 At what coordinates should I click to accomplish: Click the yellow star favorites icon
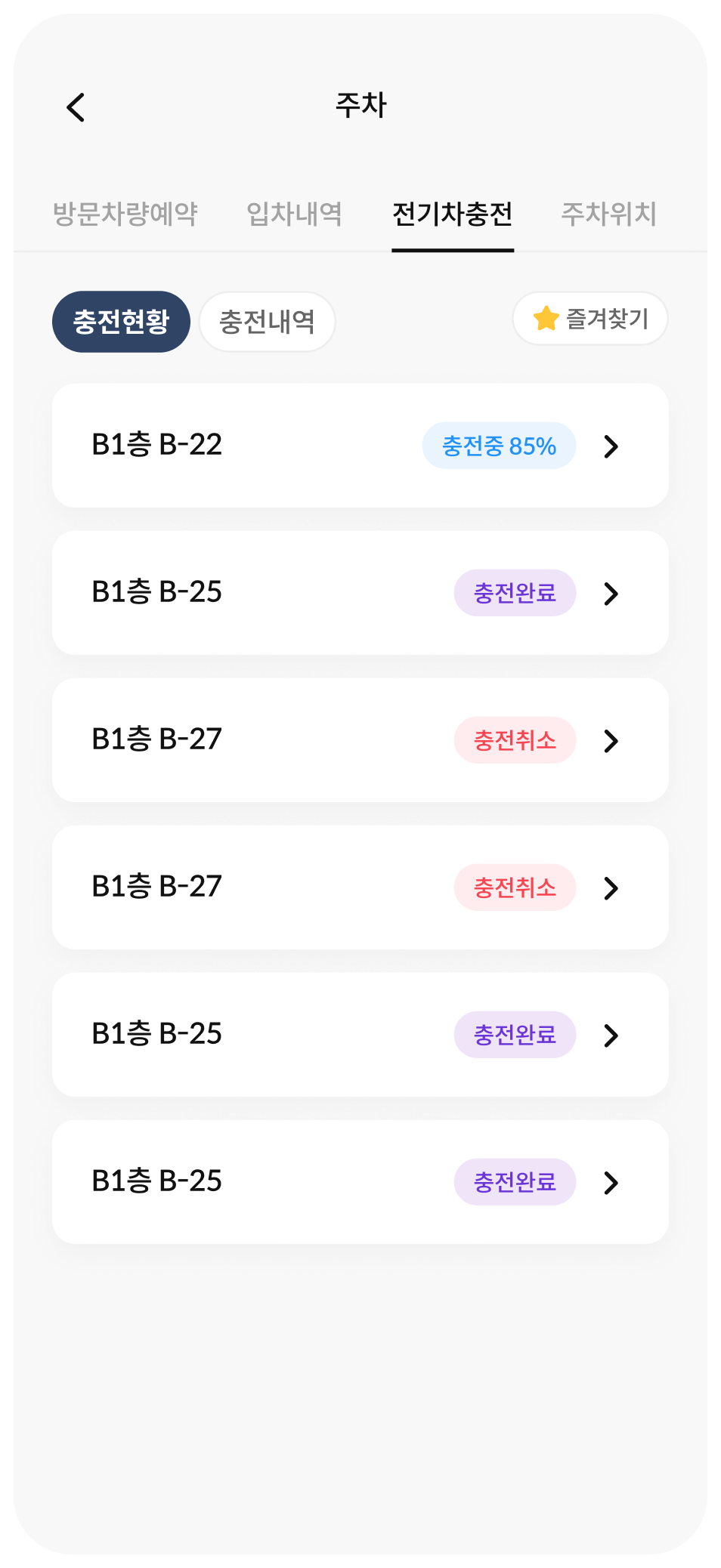(545, 319)
